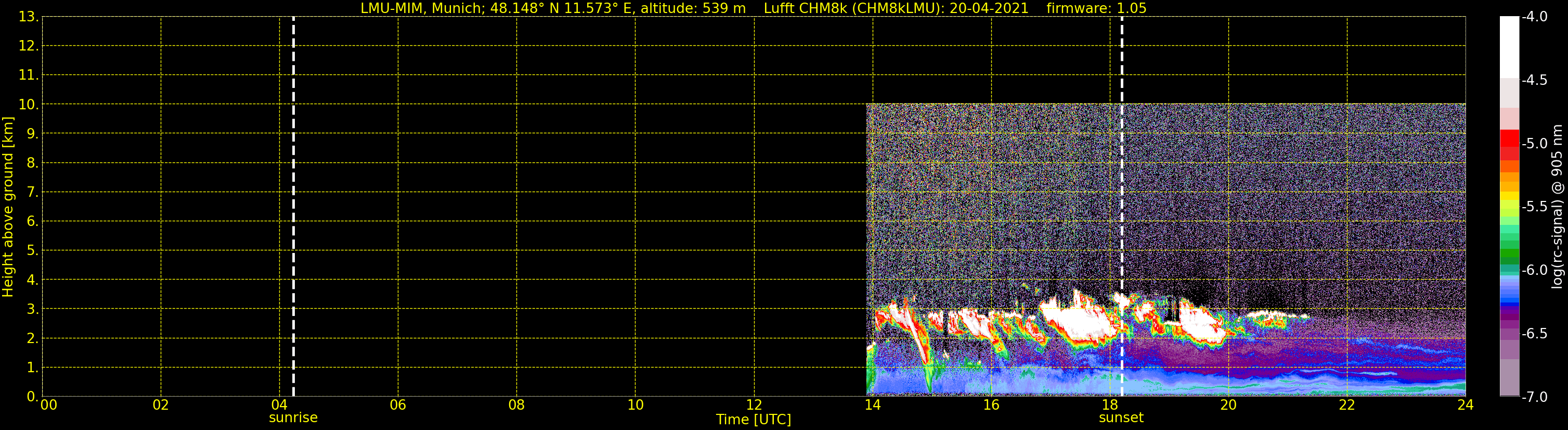1568x430 pixels.
Task: Click the '11.' height tick label
Action: point(29,75)
